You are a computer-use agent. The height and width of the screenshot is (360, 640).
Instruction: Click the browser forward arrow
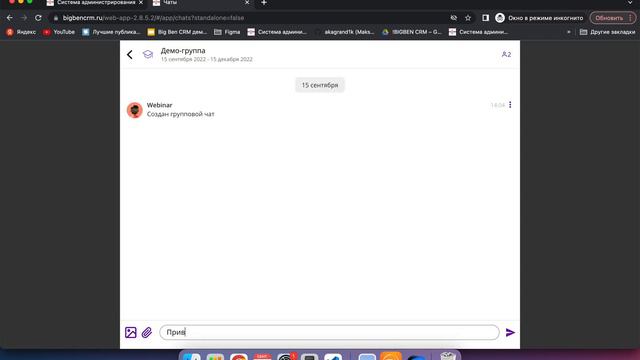(24, 18)
